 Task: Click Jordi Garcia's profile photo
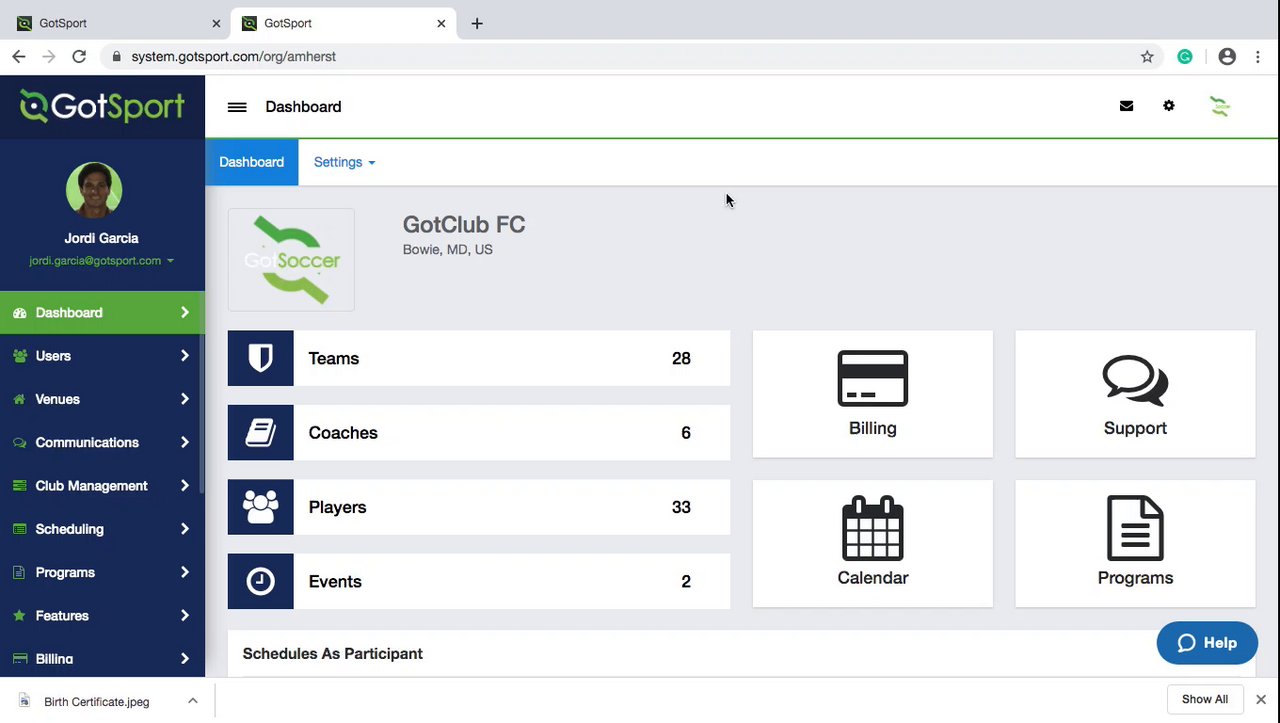(94, 190)
